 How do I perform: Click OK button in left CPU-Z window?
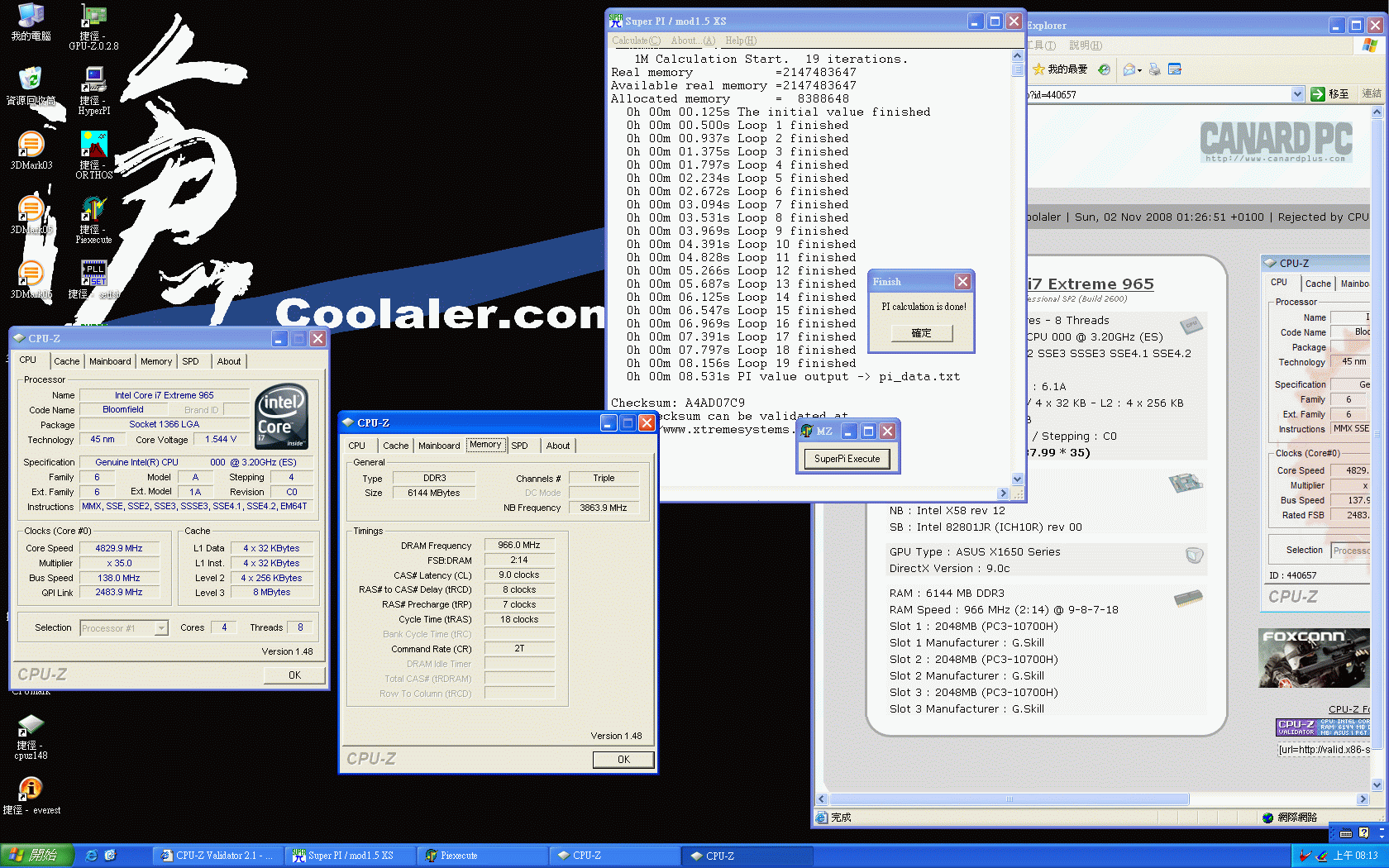294,675
